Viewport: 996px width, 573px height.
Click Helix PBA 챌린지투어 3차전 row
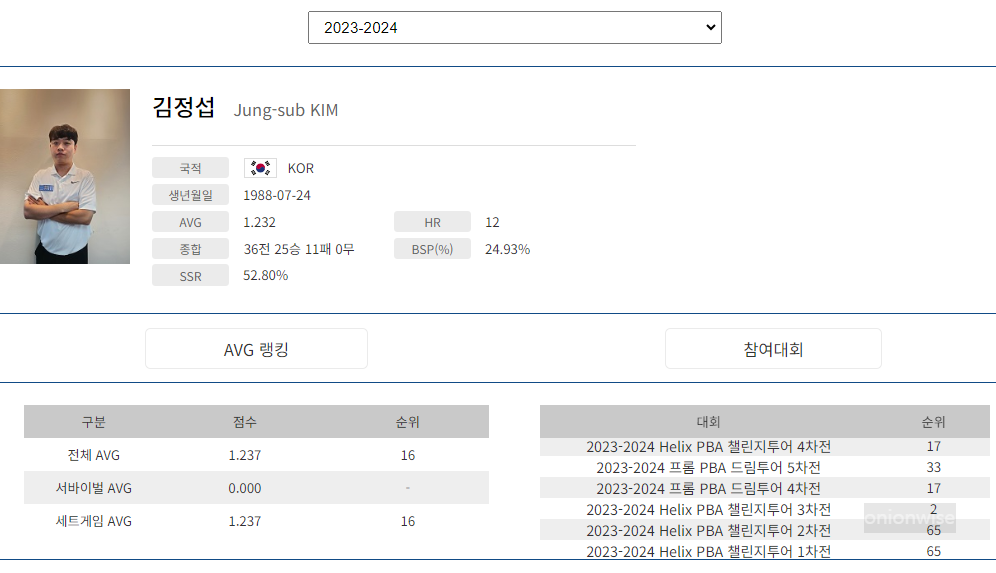765,509
